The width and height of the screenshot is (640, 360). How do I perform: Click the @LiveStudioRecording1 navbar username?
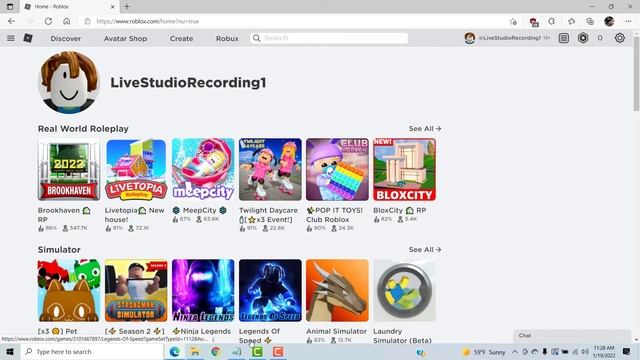(510, 38)
